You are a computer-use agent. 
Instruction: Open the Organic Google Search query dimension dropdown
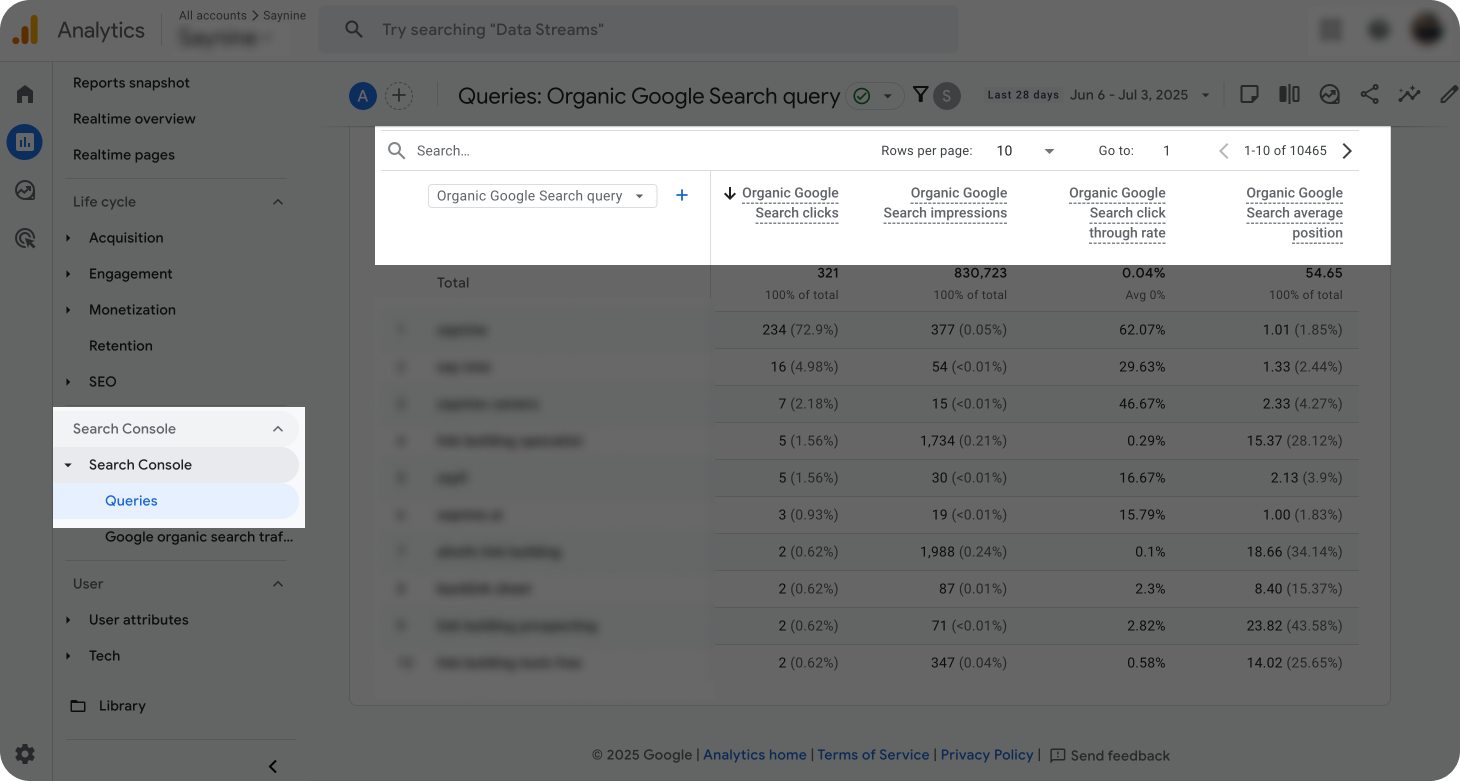(x=542, y=196)
